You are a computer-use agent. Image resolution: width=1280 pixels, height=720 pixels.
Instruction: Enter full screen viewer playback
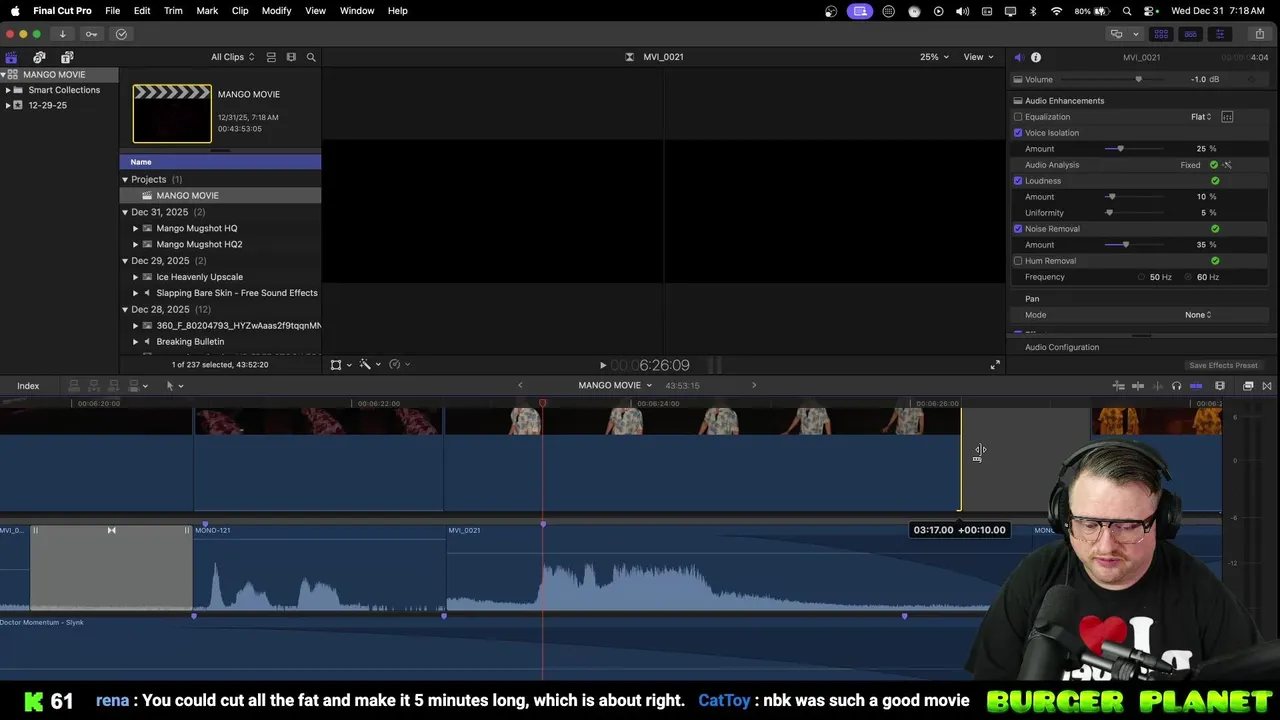pyautogui.click(x=995, y=365)
